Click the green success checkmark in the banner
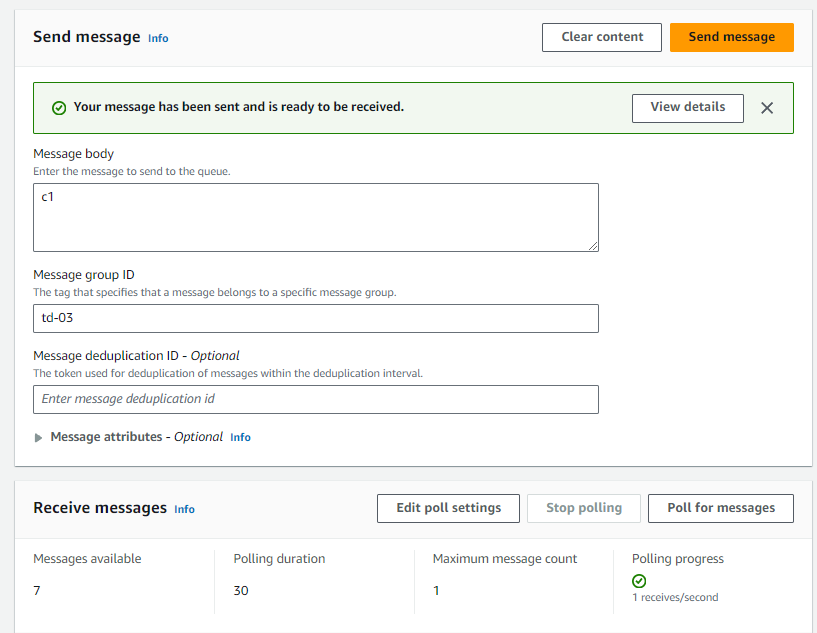 (x=59, y=108)
